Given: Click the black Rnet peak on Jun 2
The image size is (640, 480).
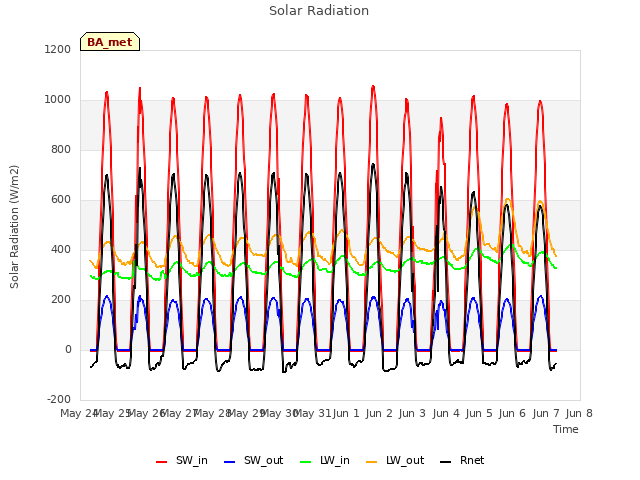Looking at the screenshot, I should (373, 164).
